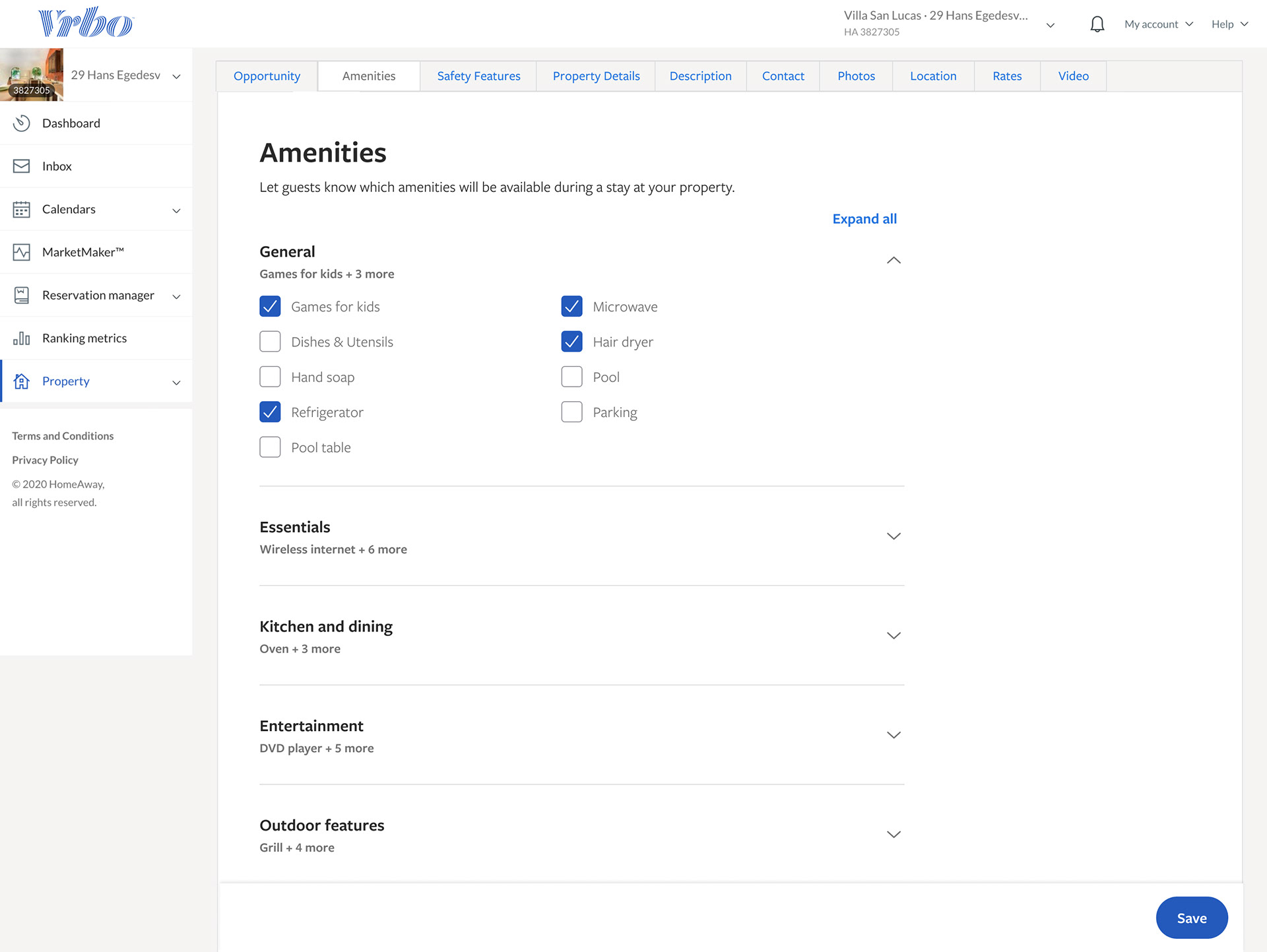Click the Vrbo logo

coord(86,23)
